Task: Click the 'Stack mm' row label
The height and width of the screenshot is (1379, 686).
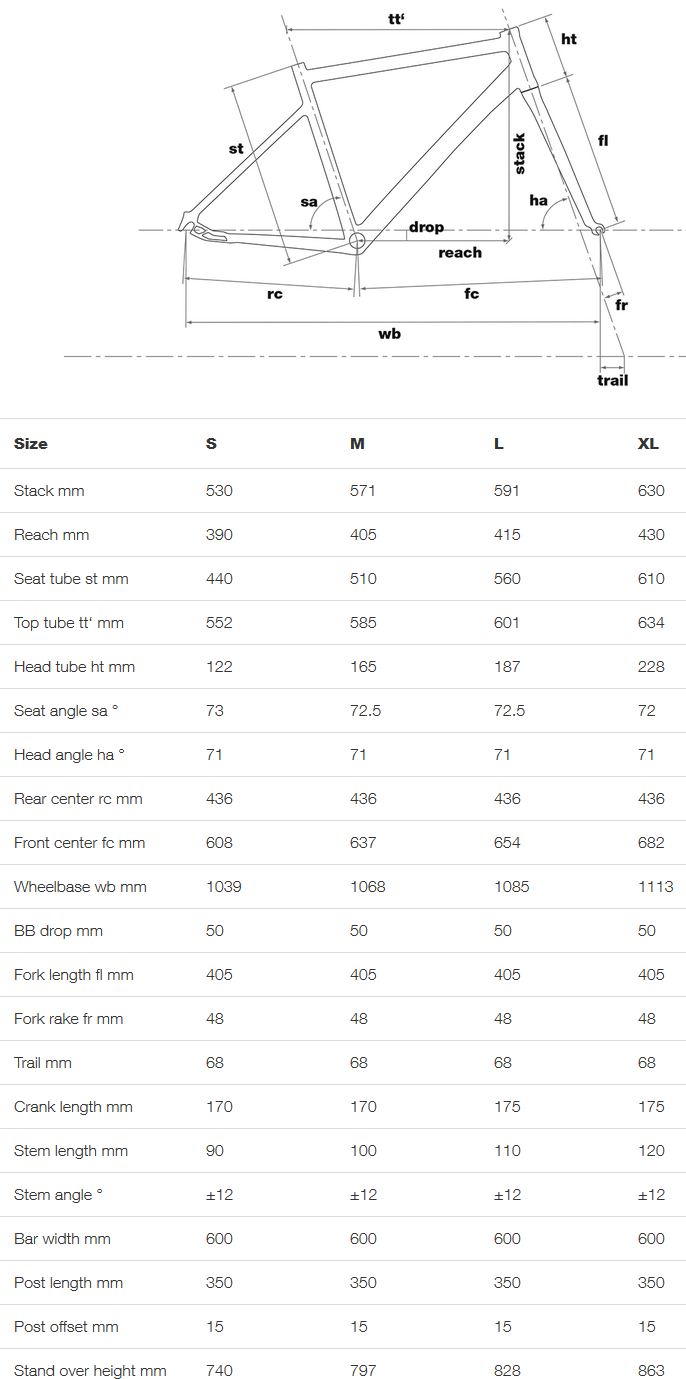Action: point(49,491)
